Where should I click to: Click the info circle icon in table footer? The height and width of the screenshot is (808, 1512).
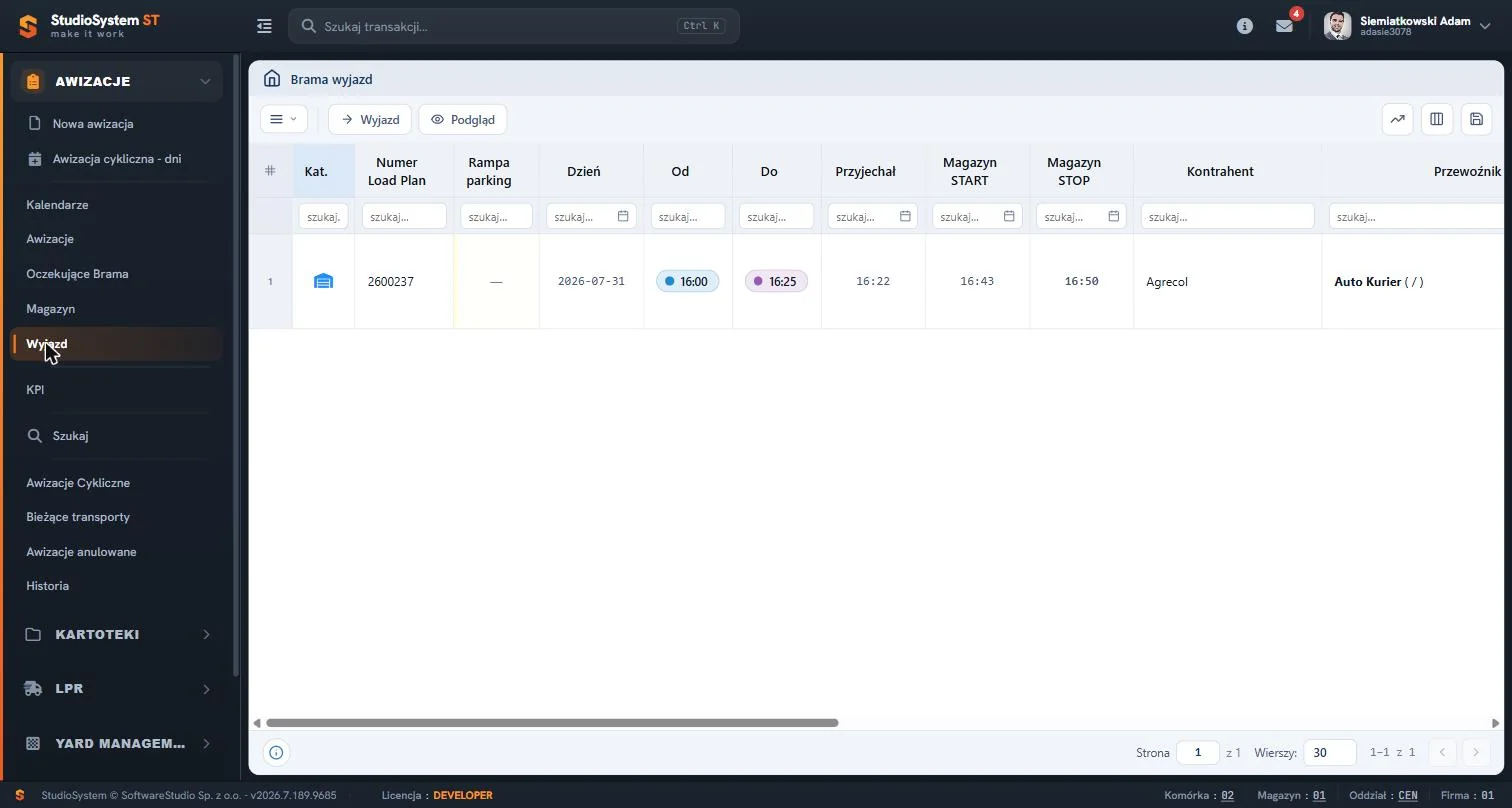click(x=276, y=752)
